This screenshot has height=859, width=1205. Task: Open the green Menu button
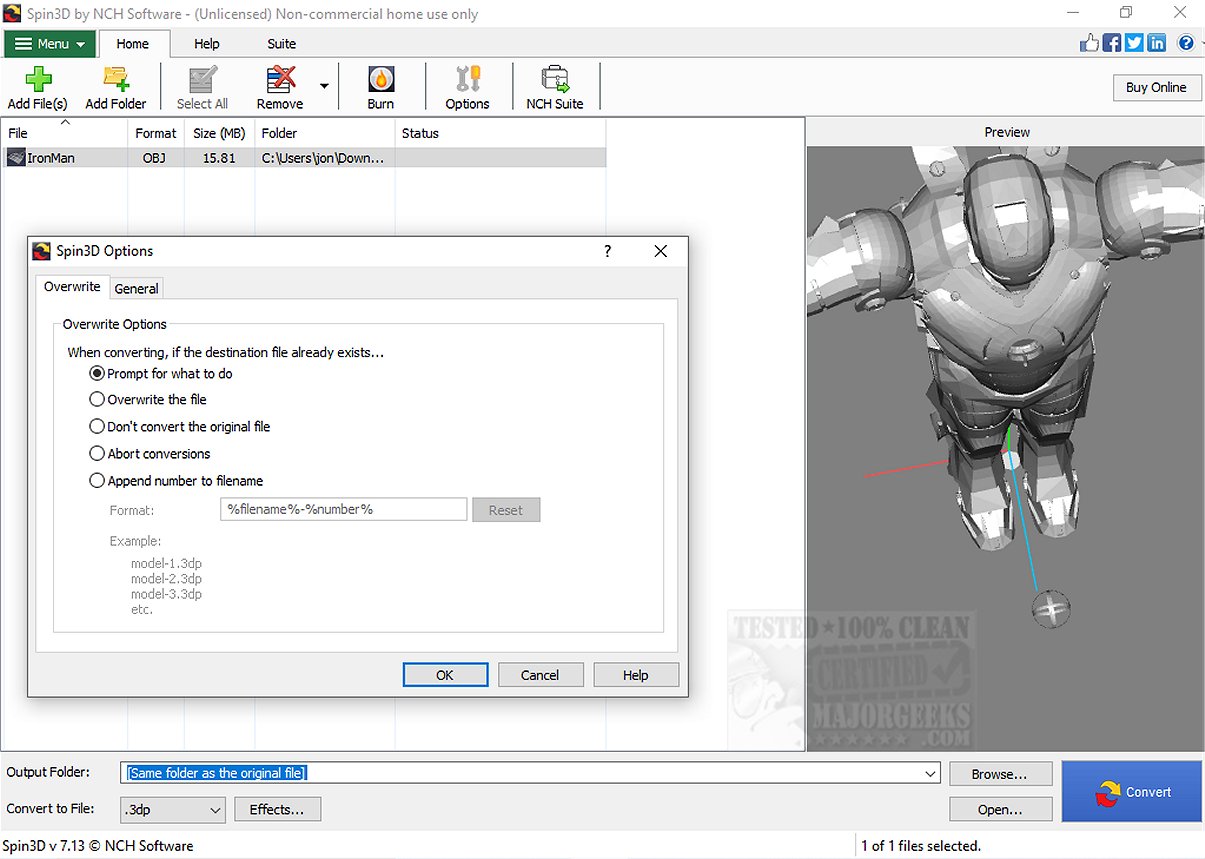50,44
